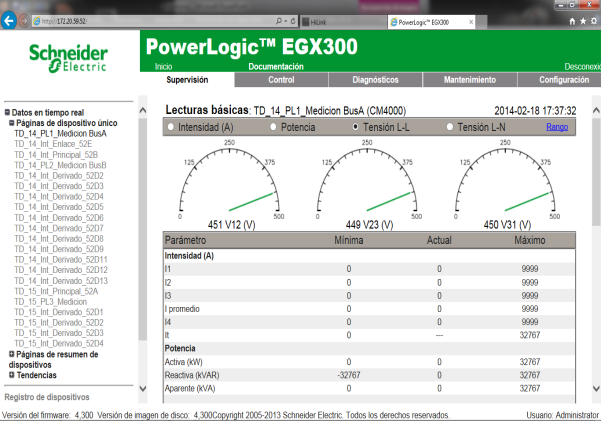This screenshot has width=601, height=421.
Task: Select TD_14_Int_Principal_52B in device list
Action: (56, 154)
